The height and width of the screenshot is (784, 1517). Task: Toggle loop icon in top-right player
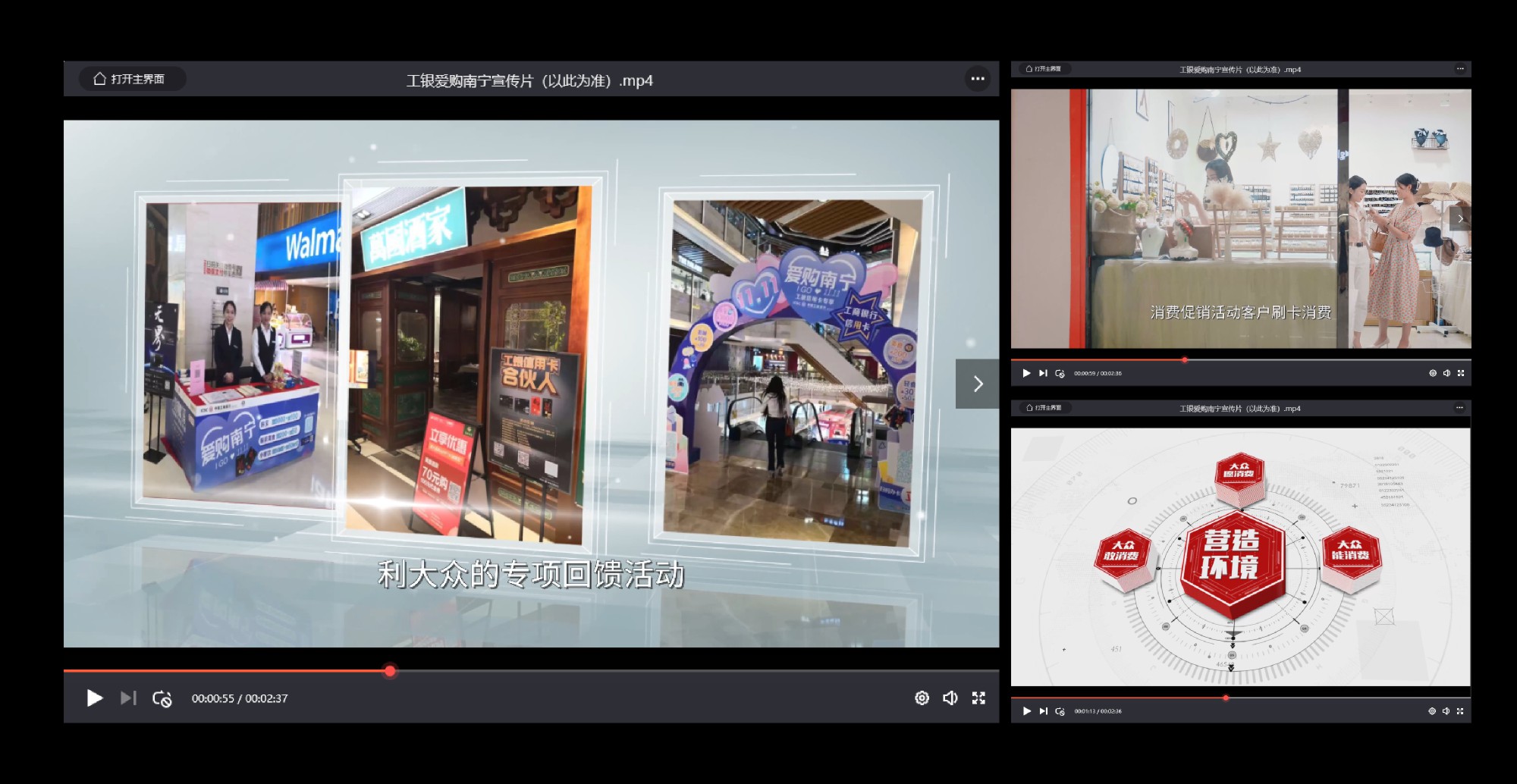pos(1060,373)
